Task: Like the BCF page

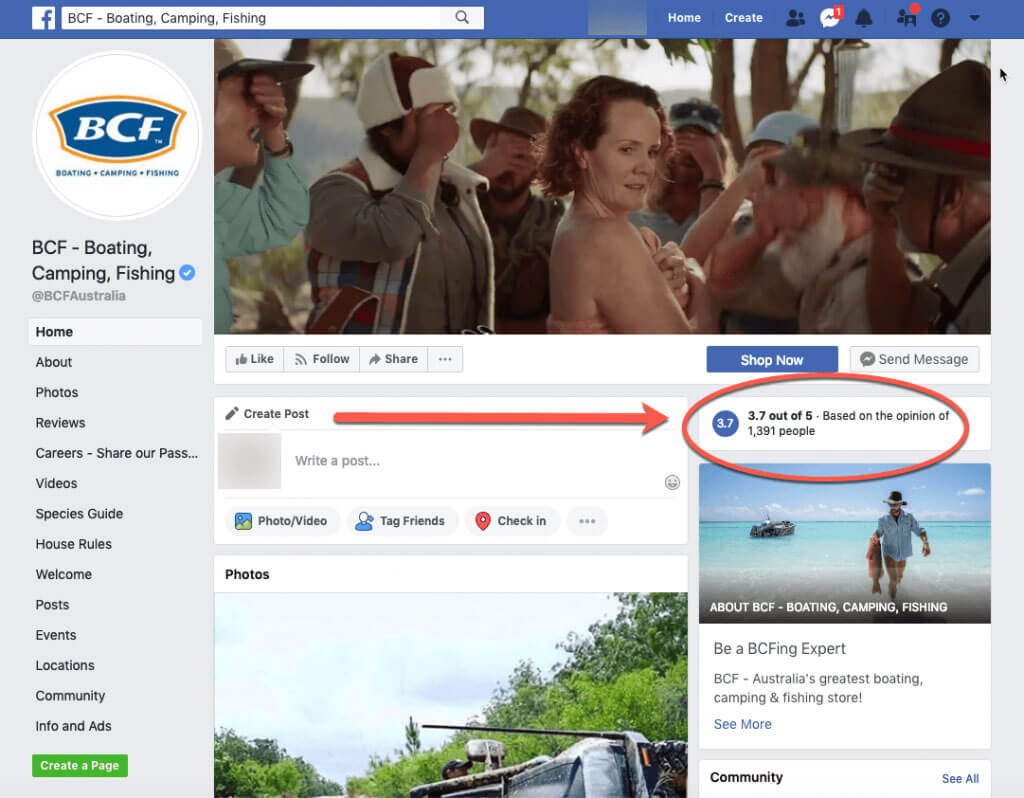Action: [255, 359]
